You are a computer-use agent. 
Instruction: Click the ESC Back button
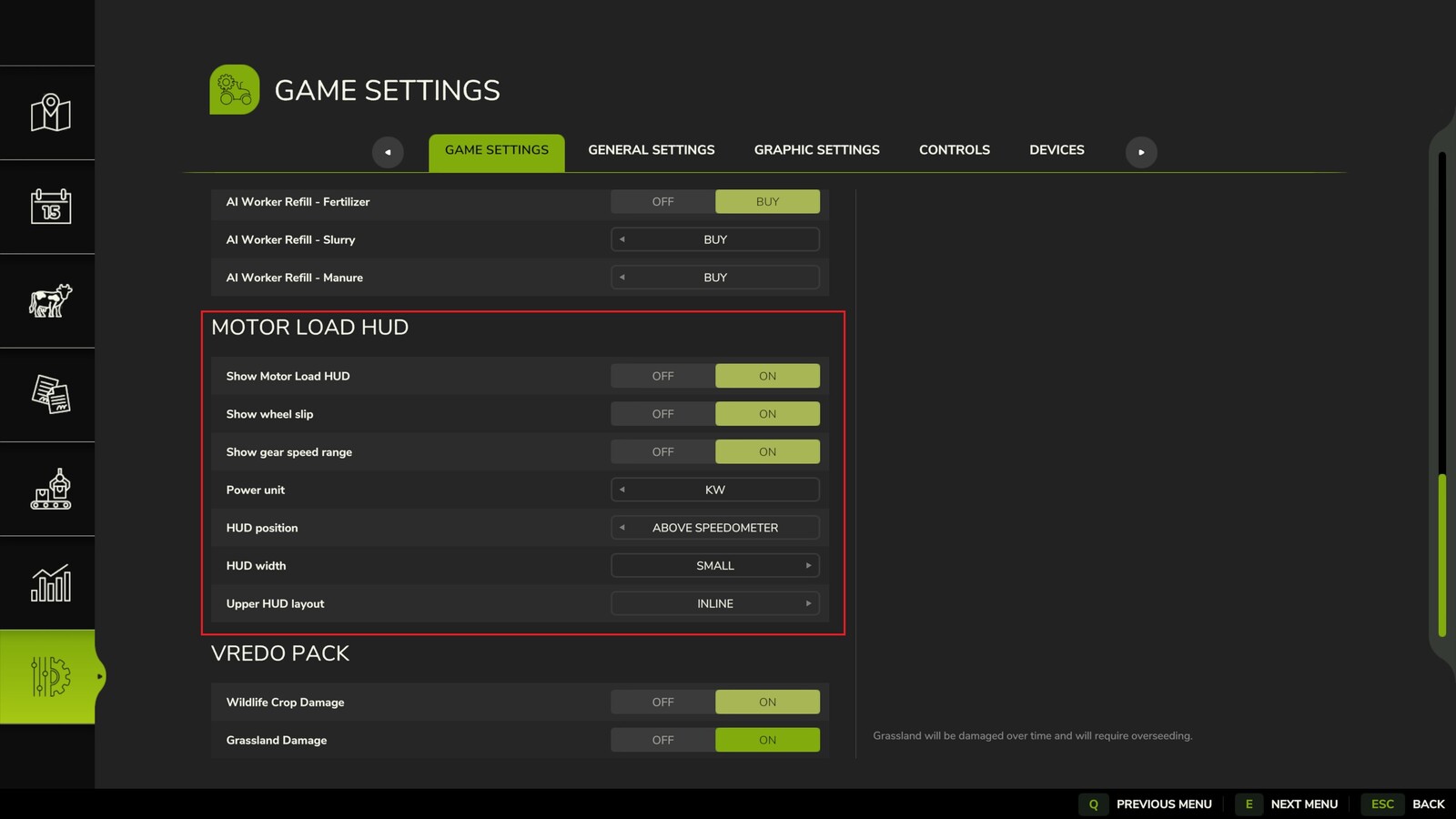pyautogui.click(x=1402, y=804)
